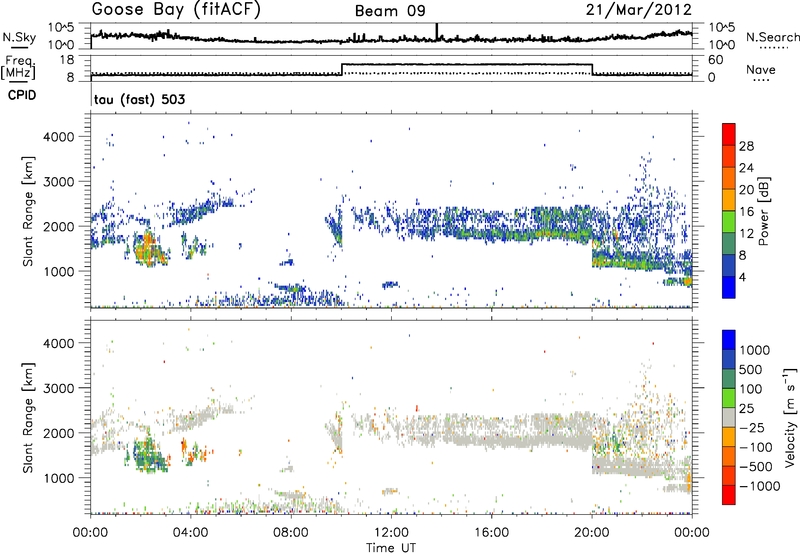
Task: Click the '4000' range tick in the power panel
Action: coord(58,137)
